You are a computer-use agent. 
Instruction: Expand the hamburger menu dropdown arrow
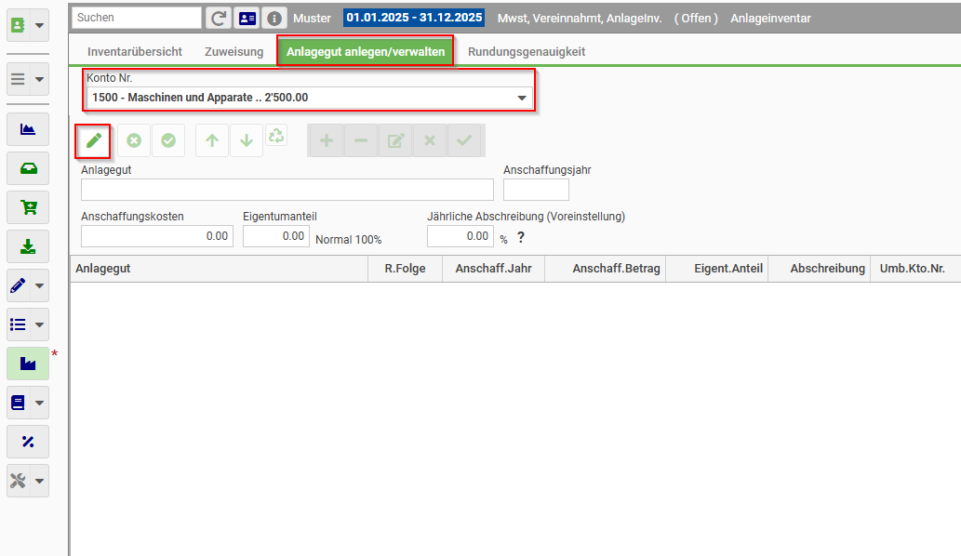click(40, 79)
